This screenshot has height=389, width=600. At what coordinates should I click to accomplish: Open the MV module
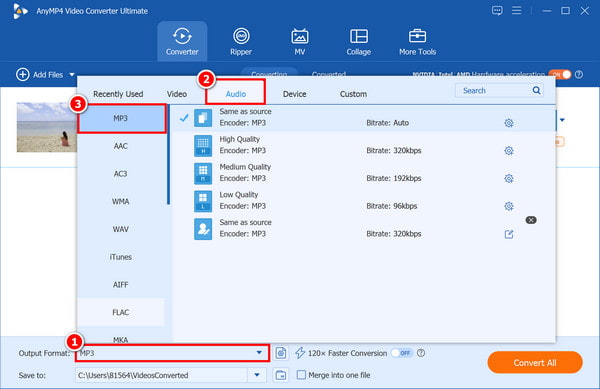click(x=300, y=41)
